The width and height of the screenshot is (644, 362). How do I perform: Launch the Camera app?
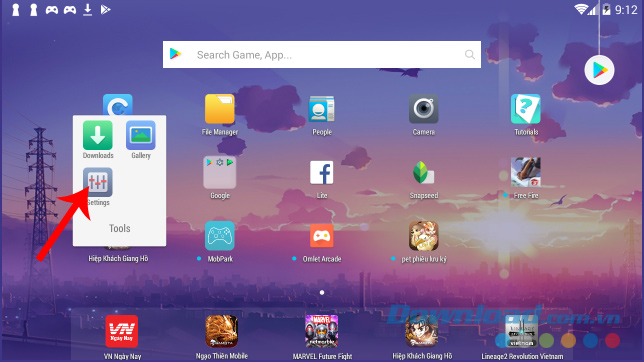[423, 109]
